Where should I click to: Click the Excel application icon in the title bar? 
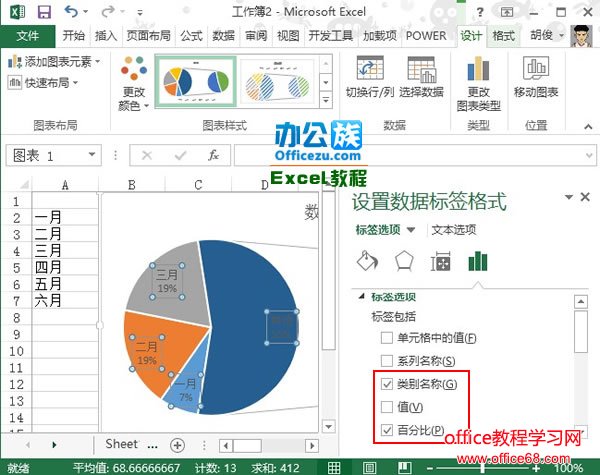[18, 12]
